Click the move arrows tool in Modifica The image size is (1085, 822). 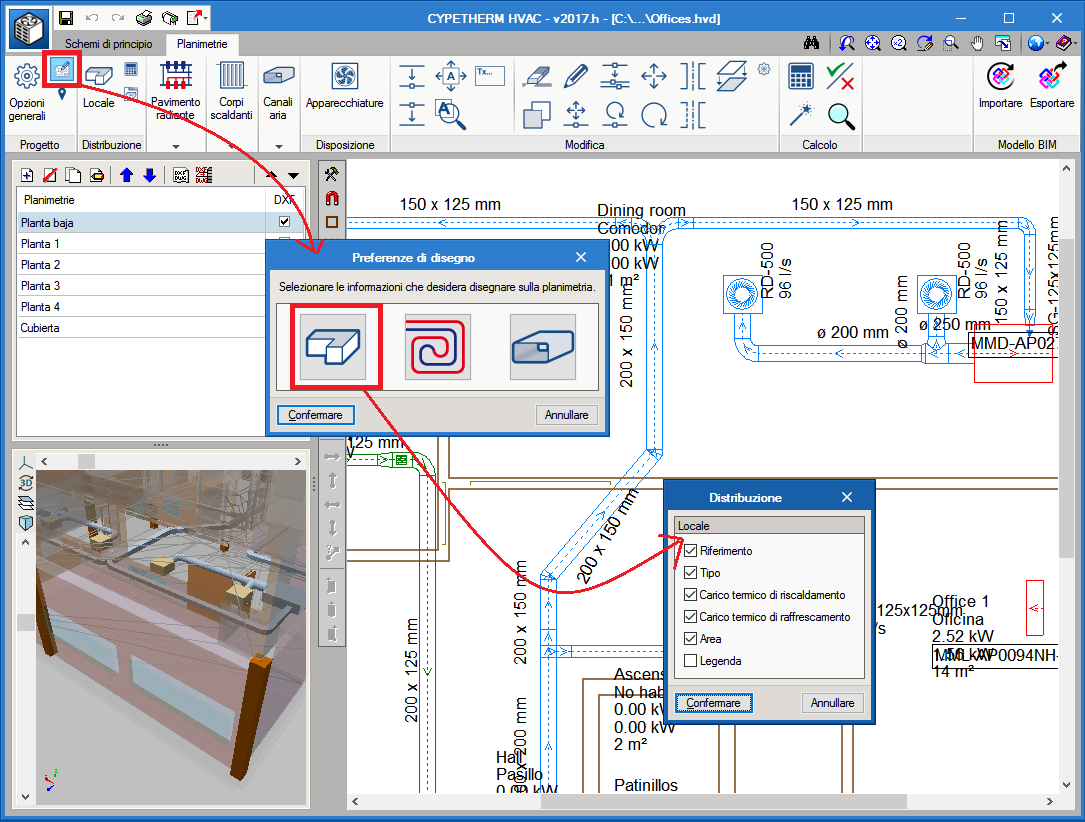click(654, 75)
